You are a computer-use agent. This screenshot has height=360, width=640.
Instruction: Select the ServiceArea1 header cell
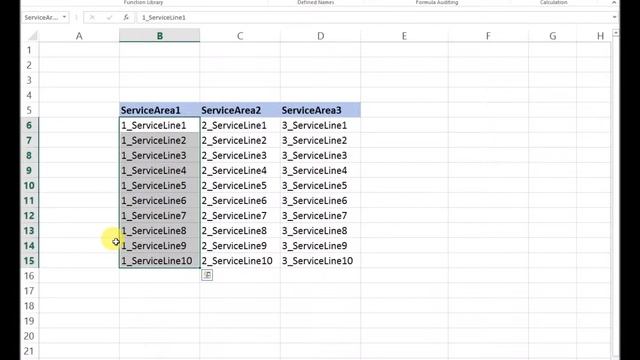pyautogui.click(x=160, y=110)
